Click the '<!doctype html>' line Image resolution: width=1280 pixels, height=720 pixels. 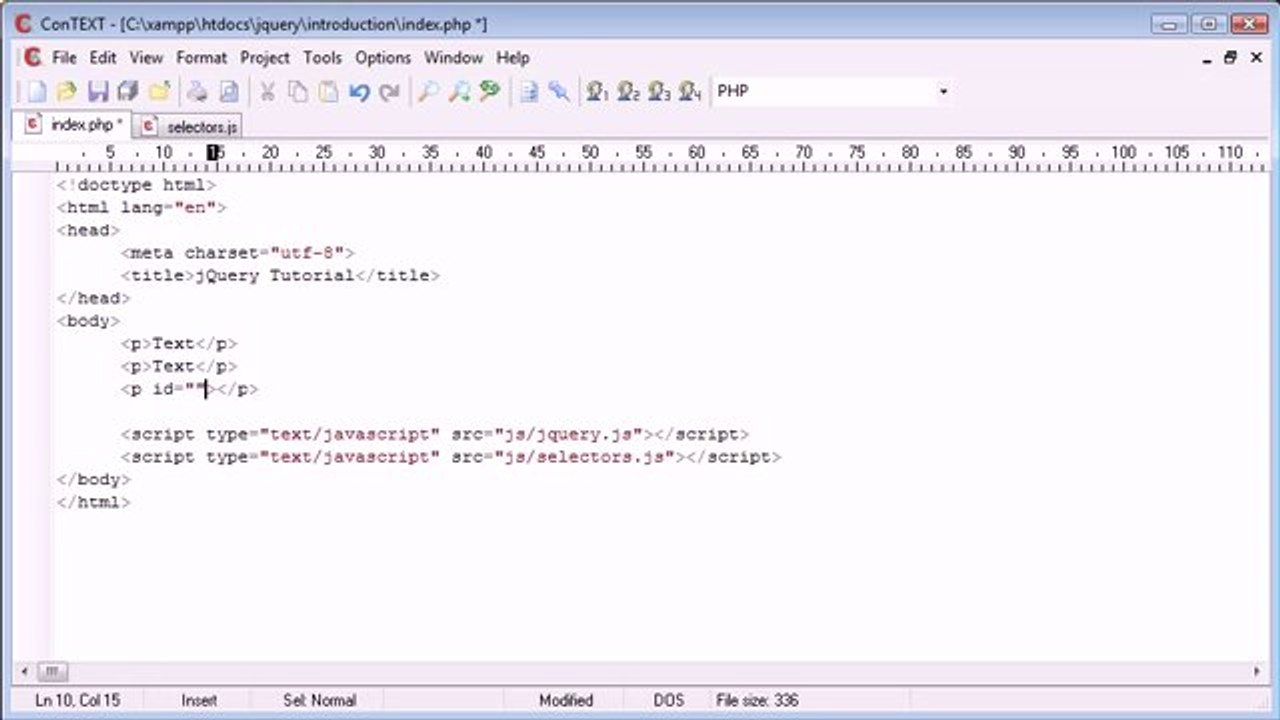point(136,185)
